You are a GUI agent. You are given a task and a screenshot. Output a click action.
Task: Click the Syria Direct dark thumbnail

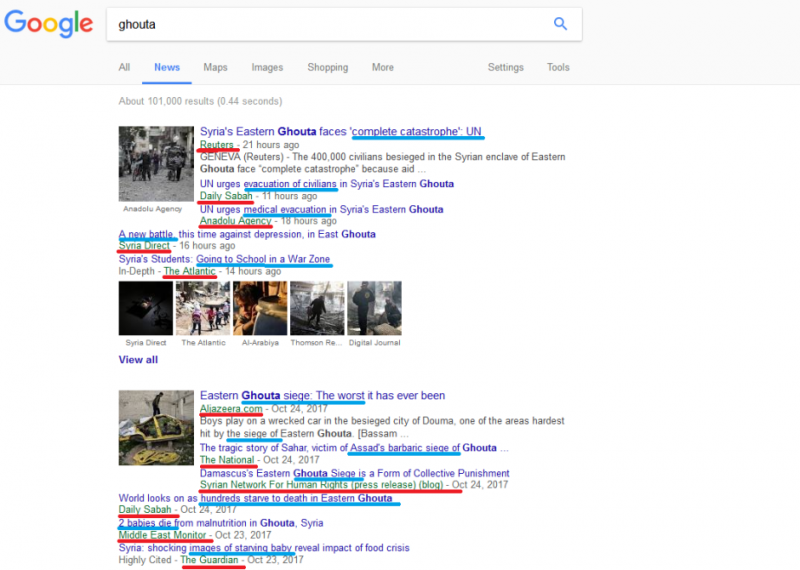point(146,308)
